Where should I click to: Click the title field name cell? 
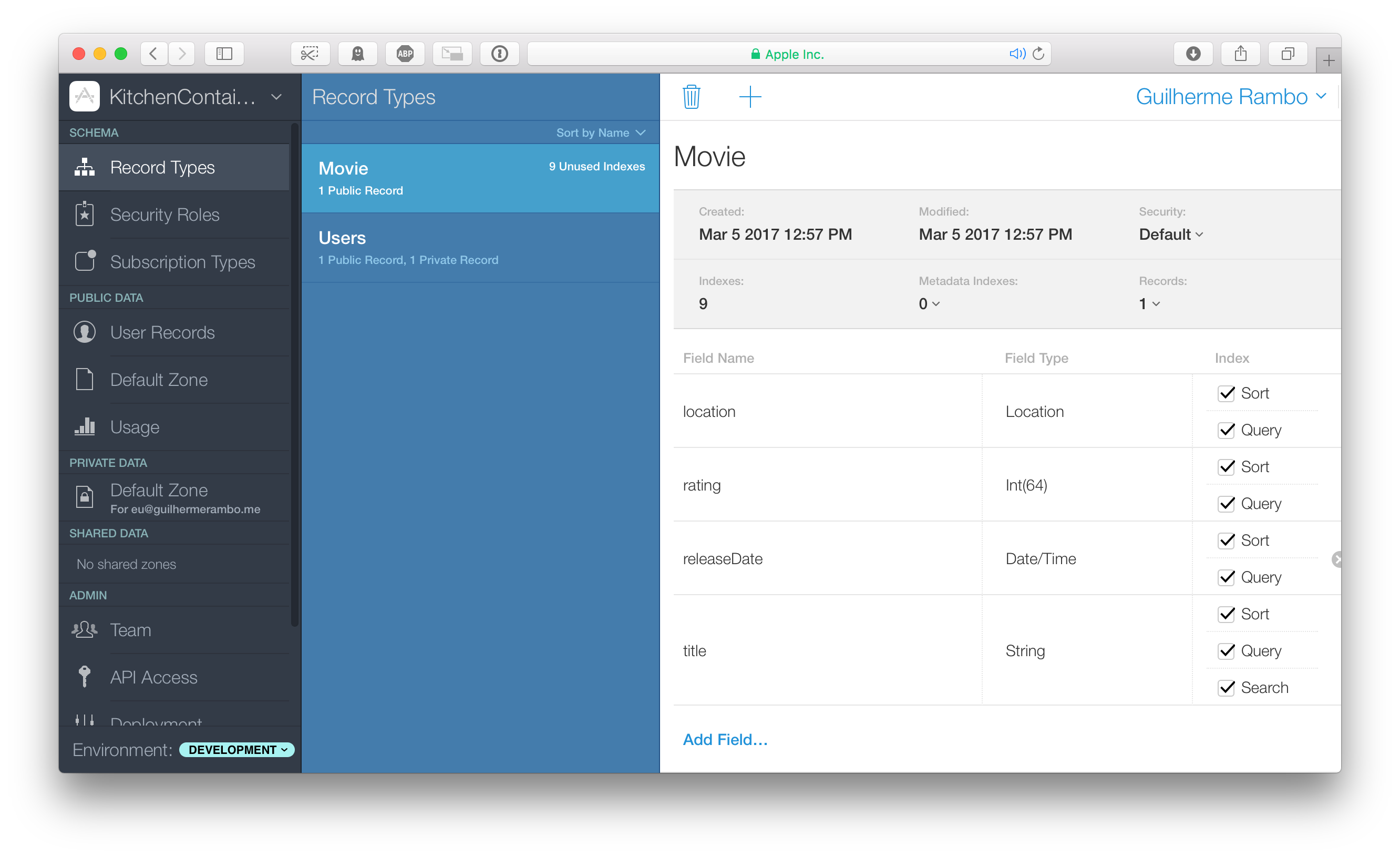point(827,650)
